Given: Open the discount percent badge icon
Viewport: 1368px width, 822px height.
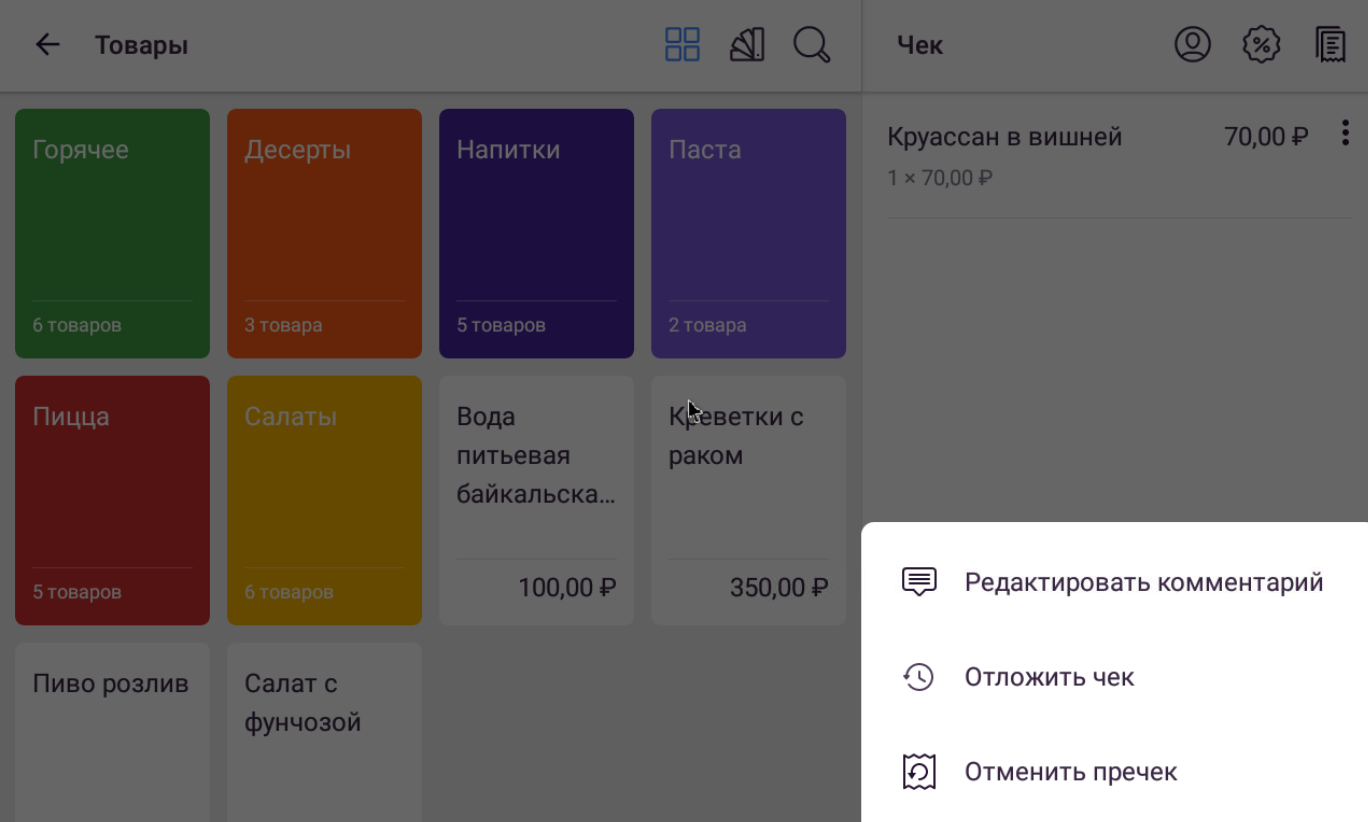Looking at the screenshot, I should click(x=1261, y=45).
